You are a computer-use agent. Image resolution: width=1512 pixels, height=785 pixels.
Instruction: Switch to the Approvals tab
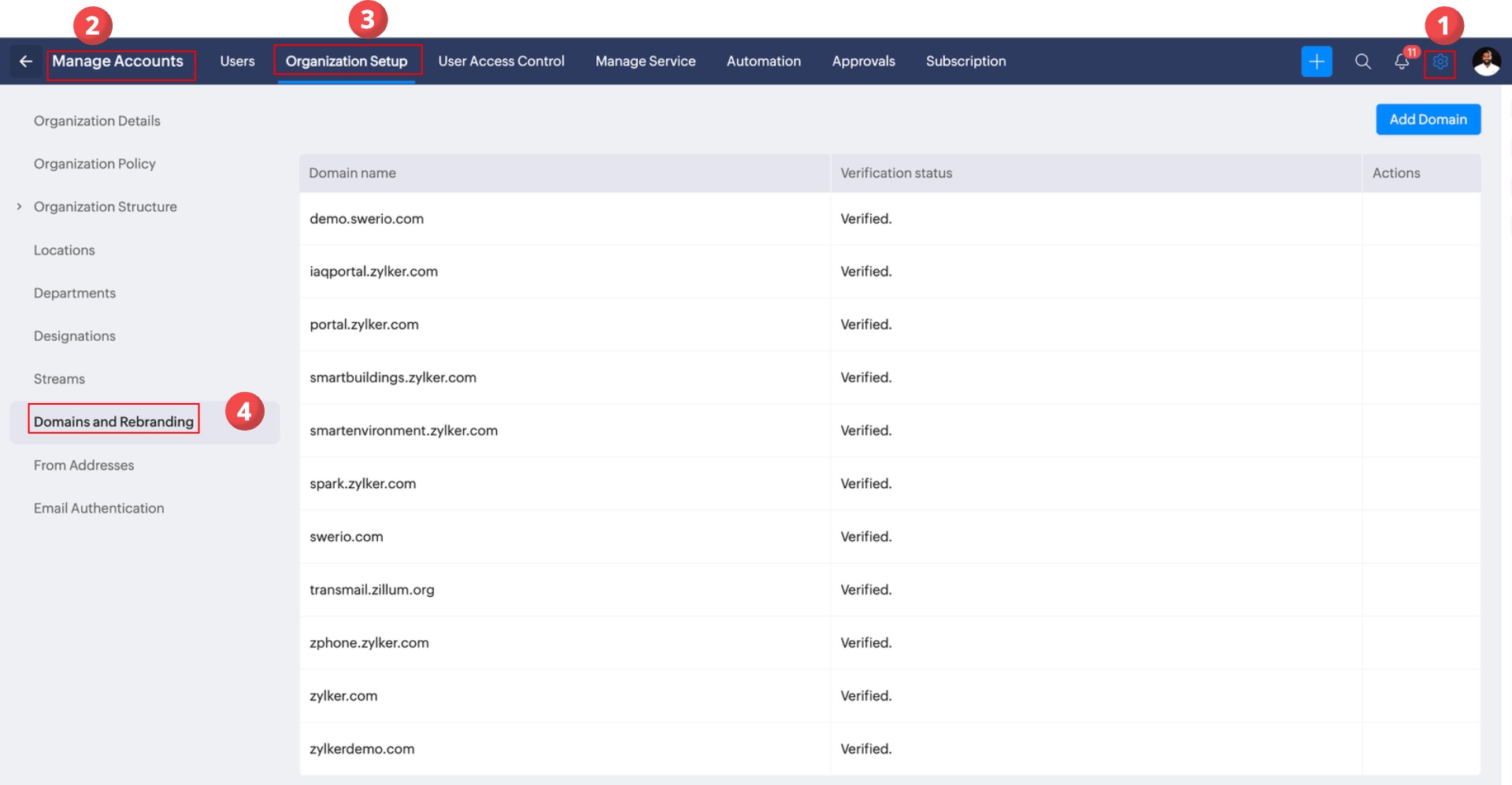tap(864, 61)
